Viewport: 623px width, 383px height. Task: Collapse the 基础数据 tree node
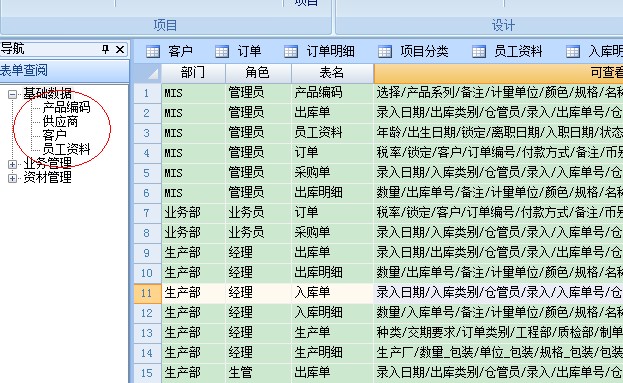coord(12,95)
